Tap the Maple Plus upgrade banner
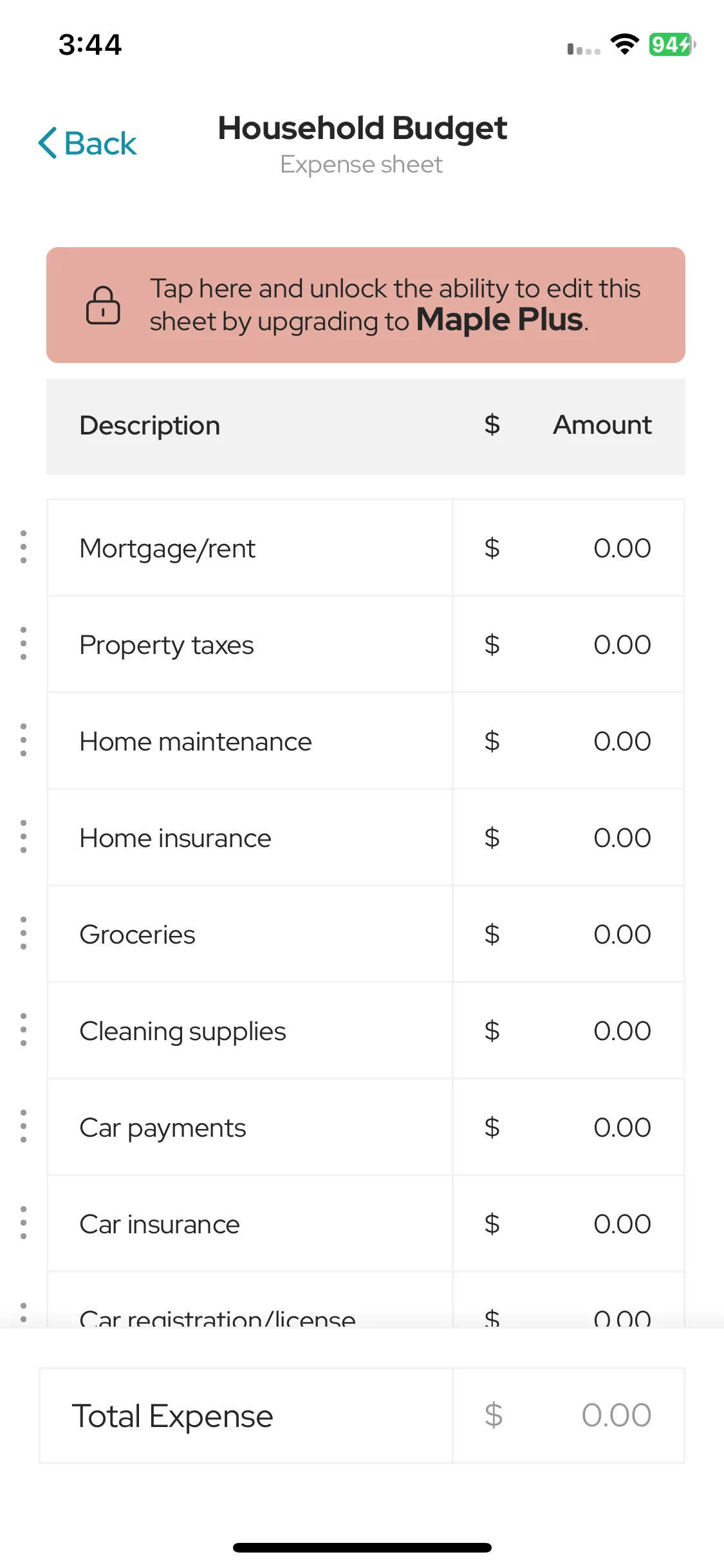 pyautogui.click(x=366, y=305)
